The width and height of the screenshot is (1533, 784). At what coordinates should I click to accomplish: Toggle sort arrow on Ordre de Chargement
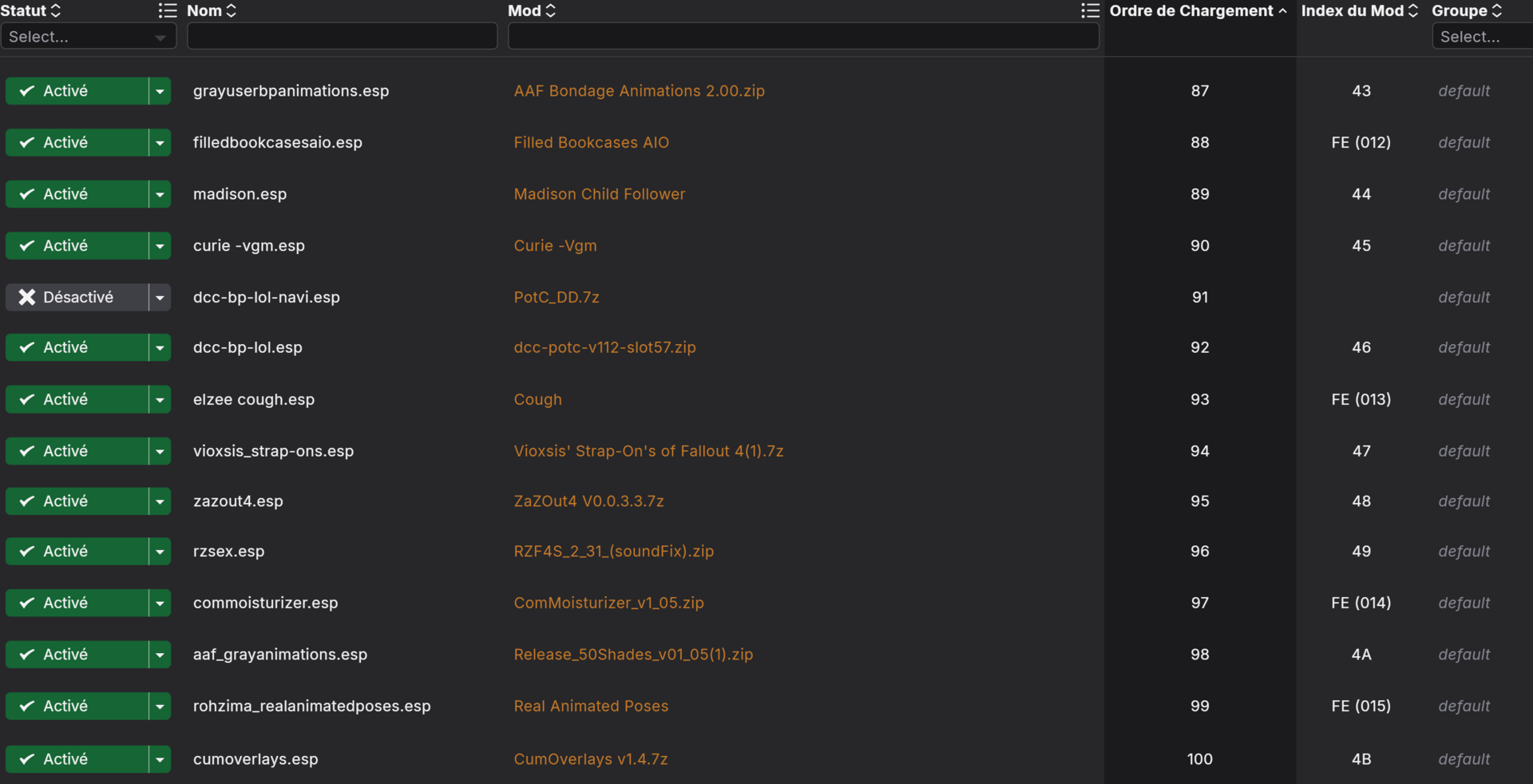pos(1282,10)
